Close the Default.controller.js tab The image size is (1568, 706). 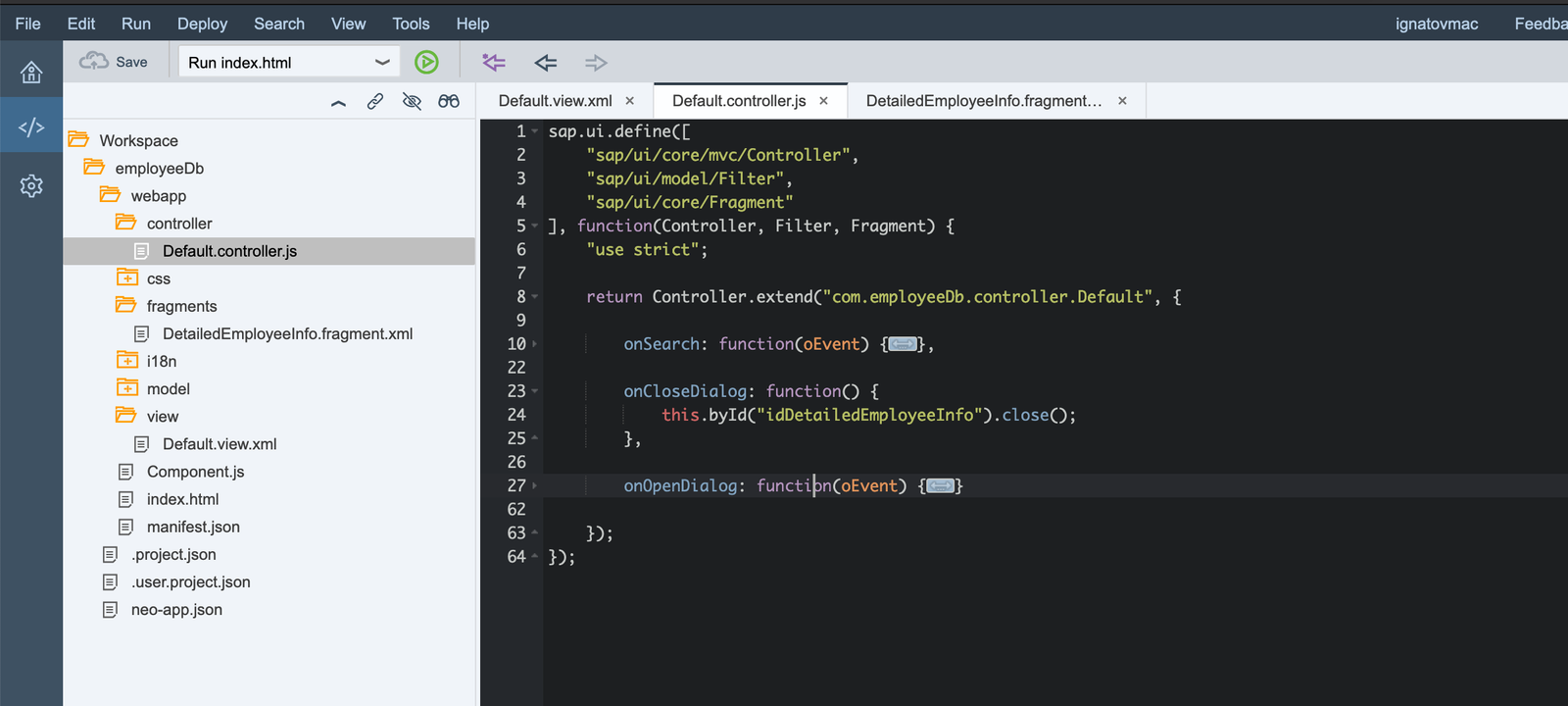[824, 101]
